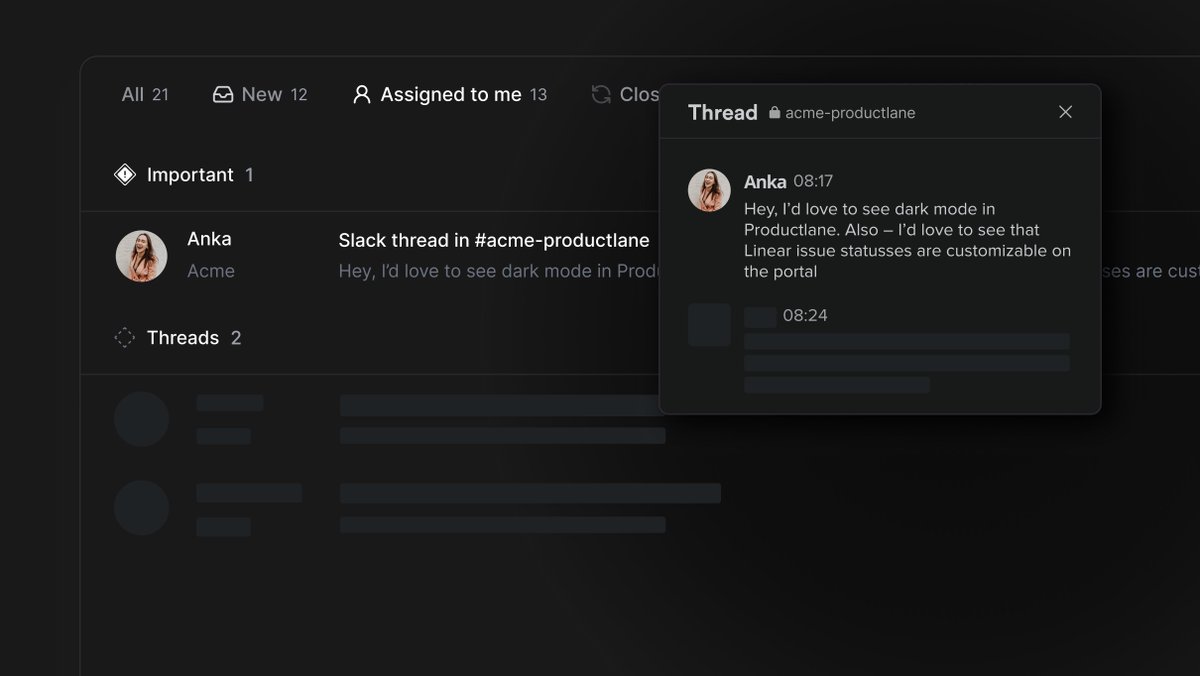This screenshot has width=1200, height=676.
Task: Open the All tab
Action: click(x=145, y=94)
